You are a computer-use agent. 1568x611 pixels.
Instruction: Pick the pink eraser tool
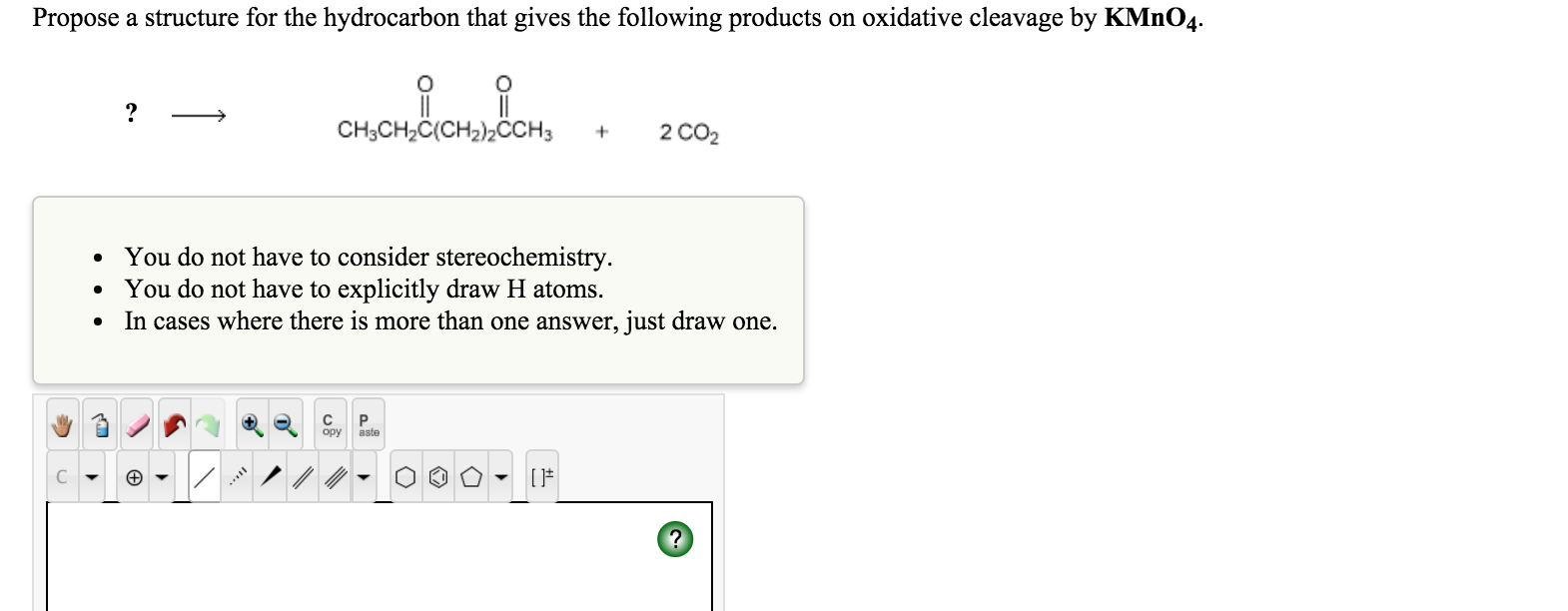coord(136,426)
